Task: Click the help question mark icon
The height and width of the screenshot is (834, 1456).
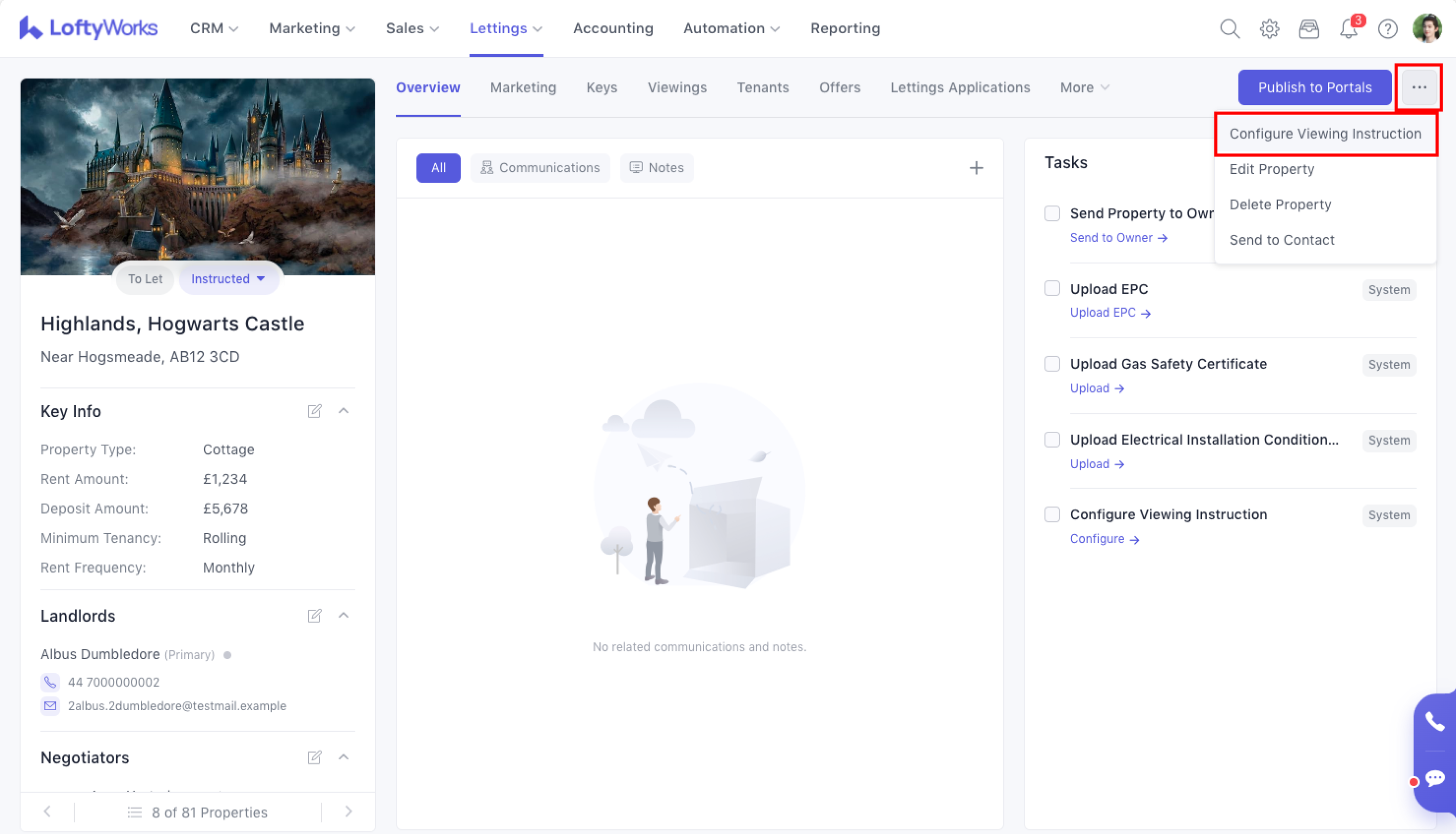Action: [x=1388, y=29]
